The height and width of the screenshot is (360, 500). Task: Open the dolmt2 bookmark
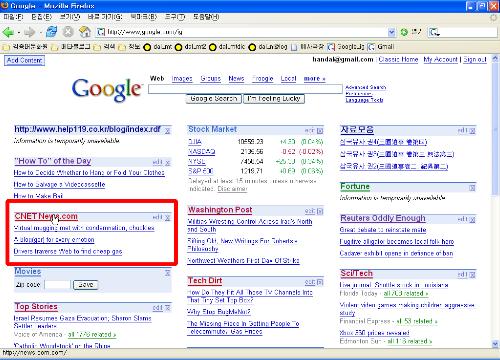coord(191,47)
